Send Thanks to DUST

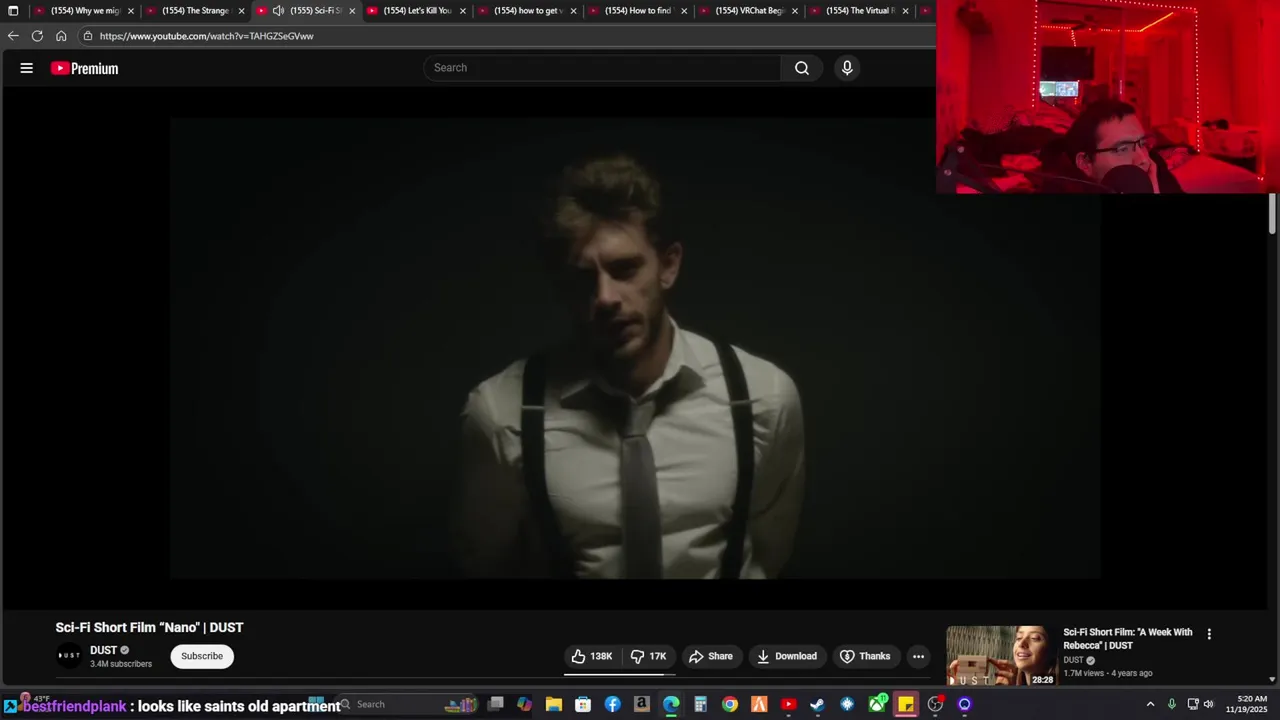[x=865, y=656]
